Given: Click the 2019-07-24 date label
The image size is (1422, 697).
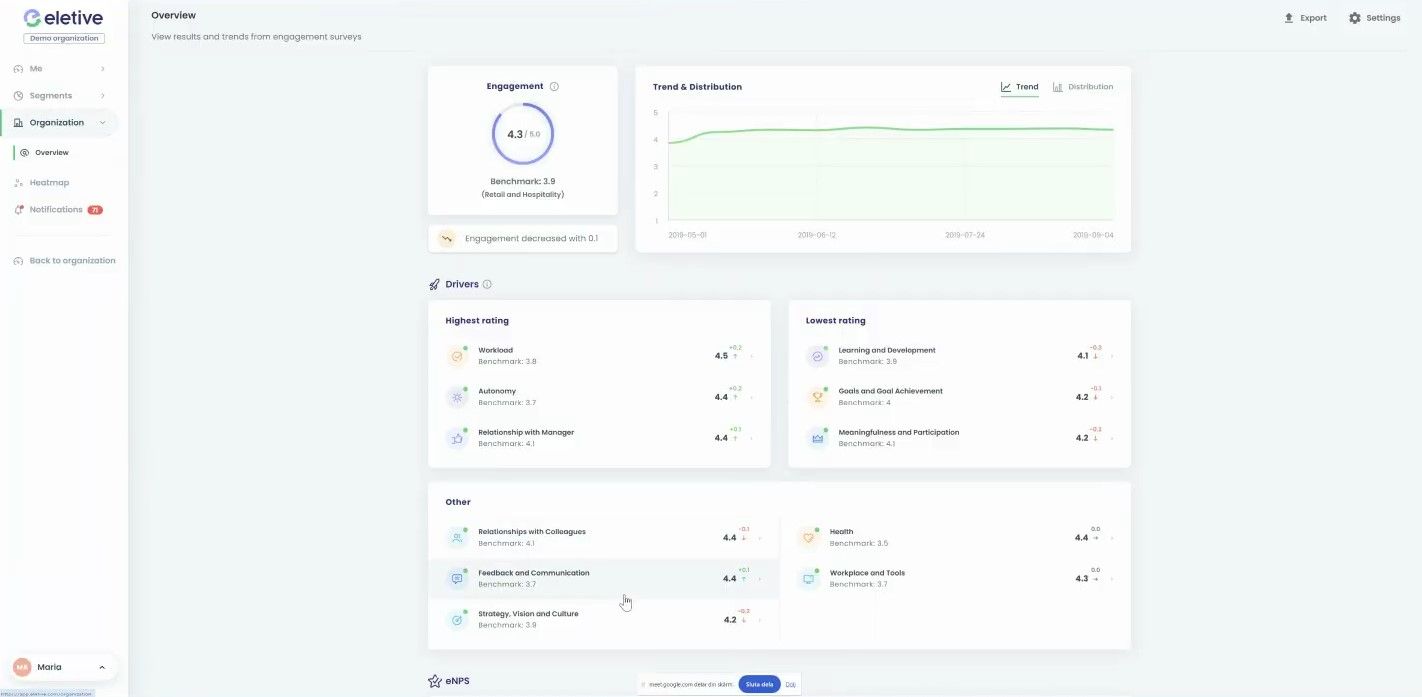Looking at the screenshot, I should (966, 236).
